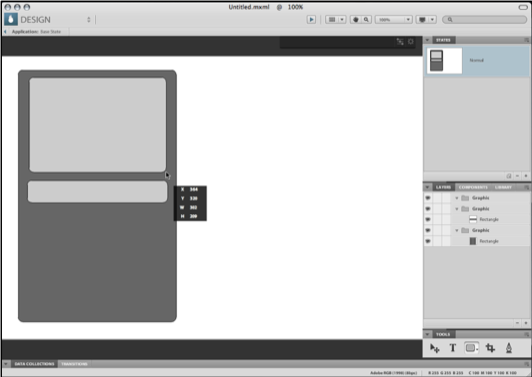This screenshot has width=532, height=377.
Task: Click the Application: Base State breadcrumb
Action: [x=36, y=32]
